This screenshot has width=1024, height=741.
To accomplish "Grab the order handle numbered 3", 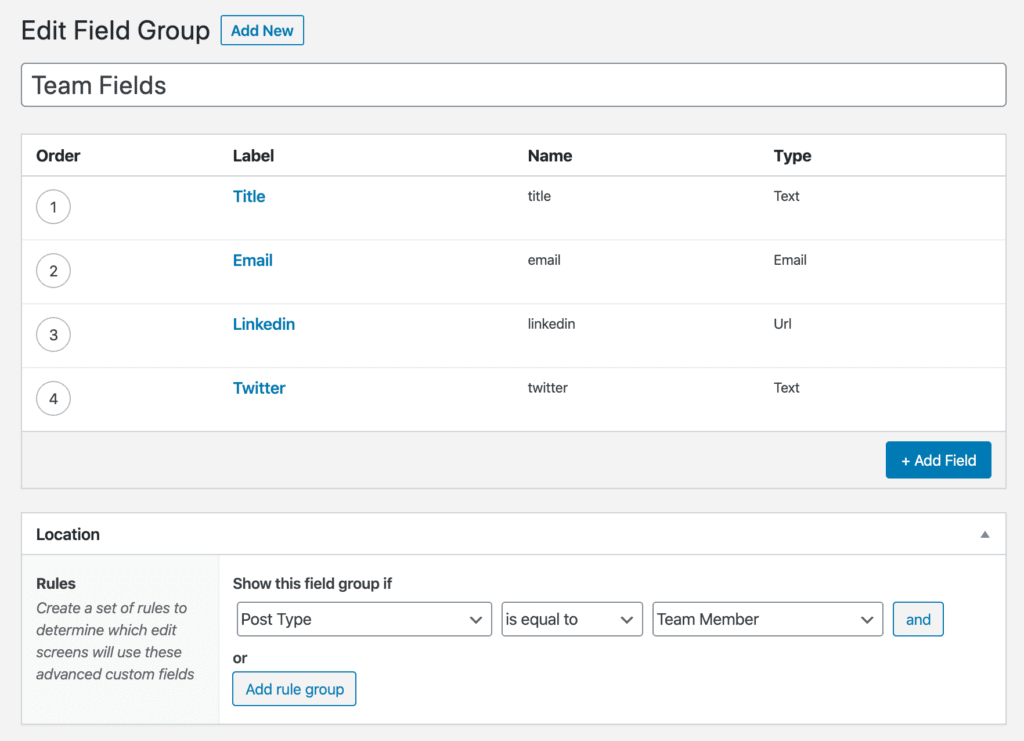I will 54,335.
